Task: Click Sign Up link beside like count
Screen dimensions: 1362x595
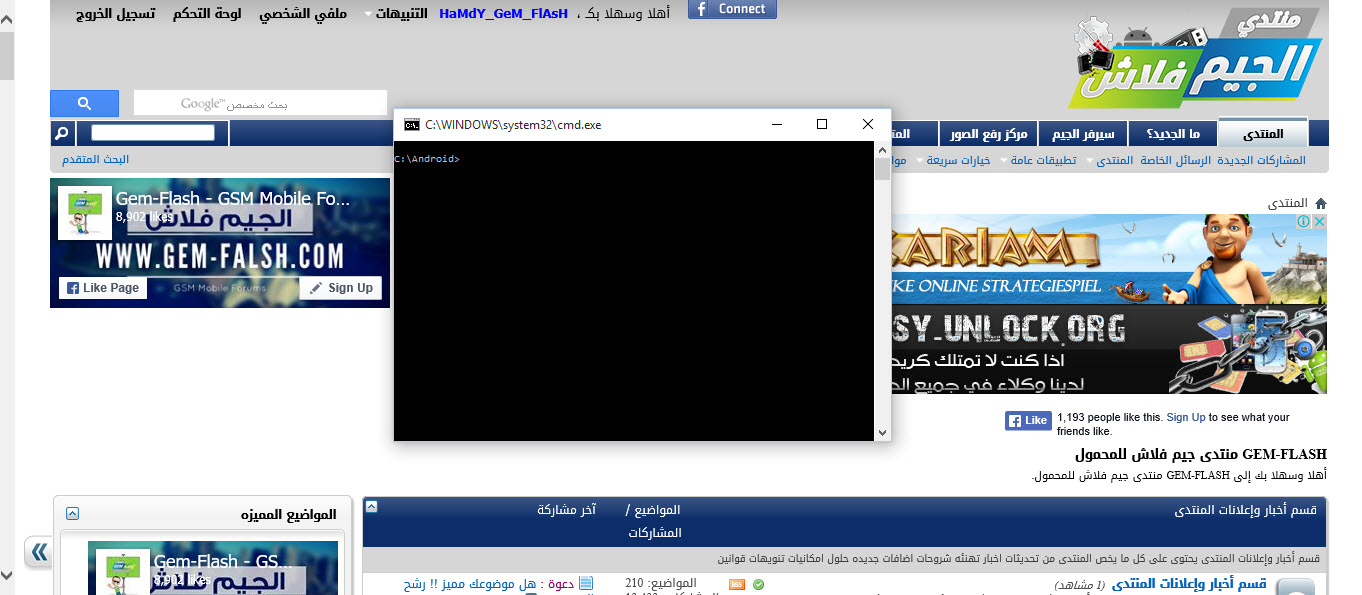Action: pyautogui.click(x=1186, y=417)
